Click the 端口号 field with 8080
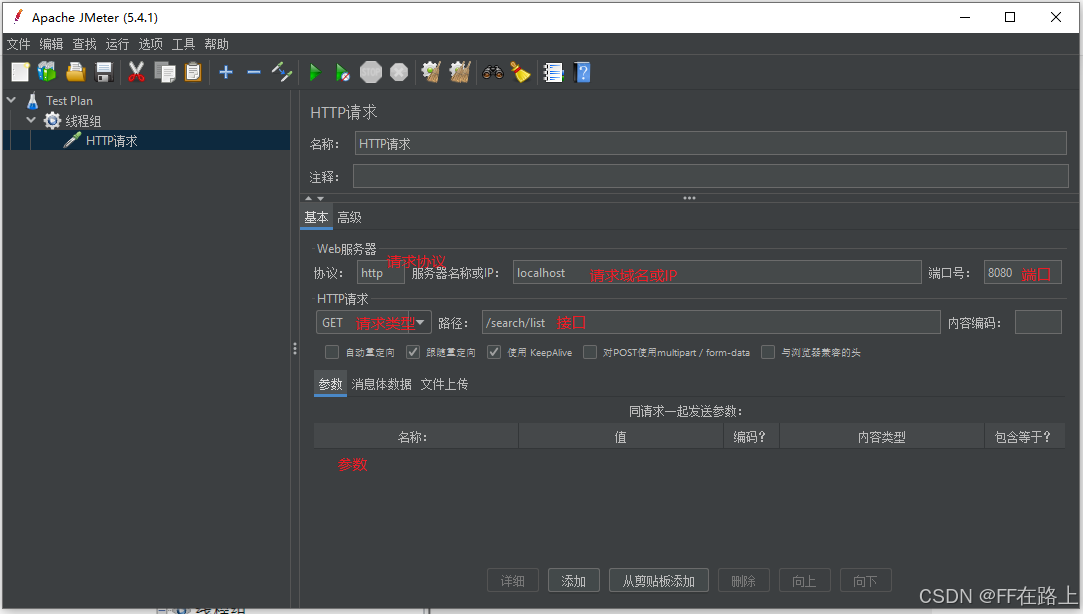Image resolution: width=1083 pixels, height=614 pixels. pyautogui.click(x=1022, y=273)
